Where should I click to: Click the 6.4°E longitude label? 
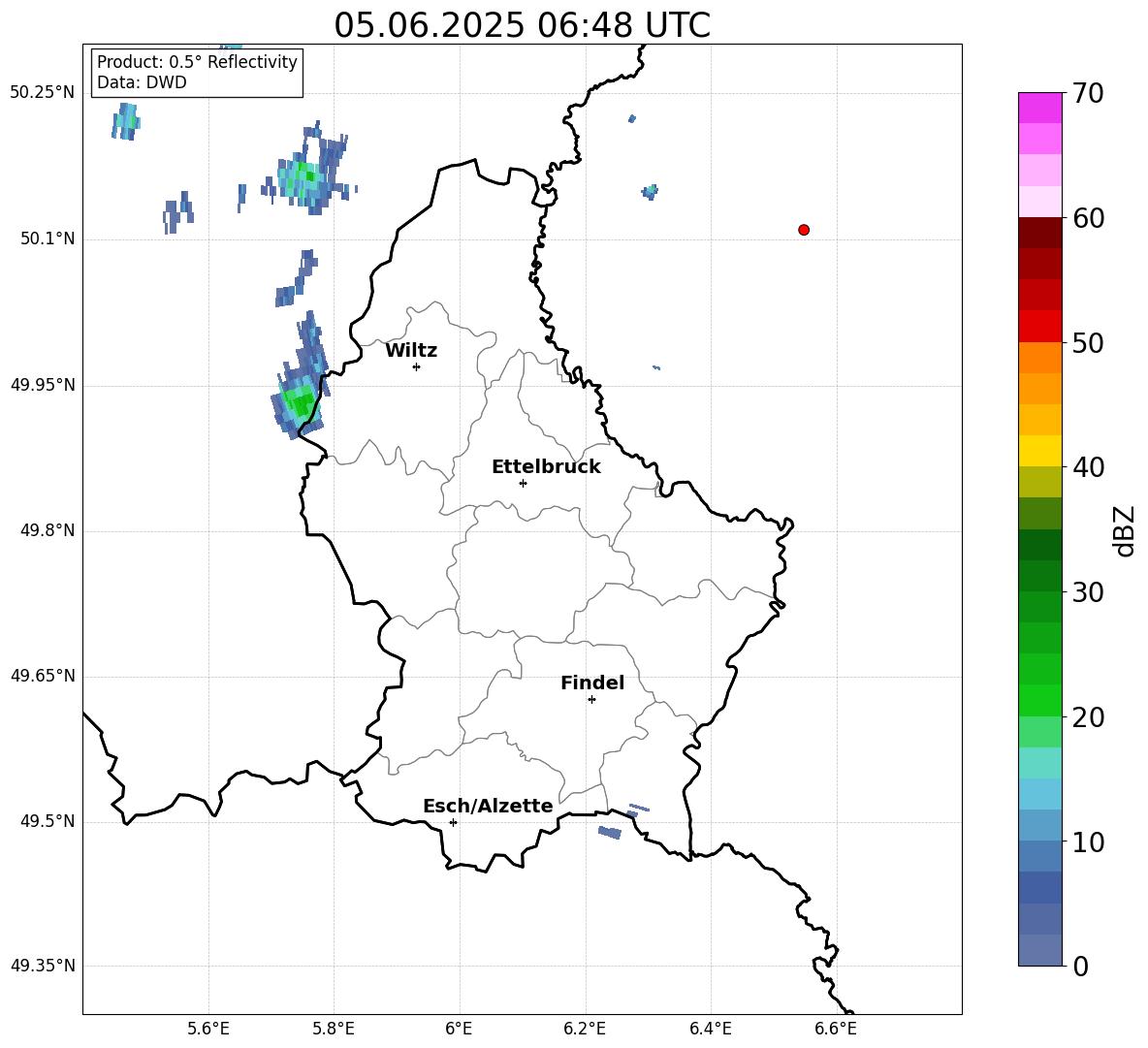point(710,1029)
